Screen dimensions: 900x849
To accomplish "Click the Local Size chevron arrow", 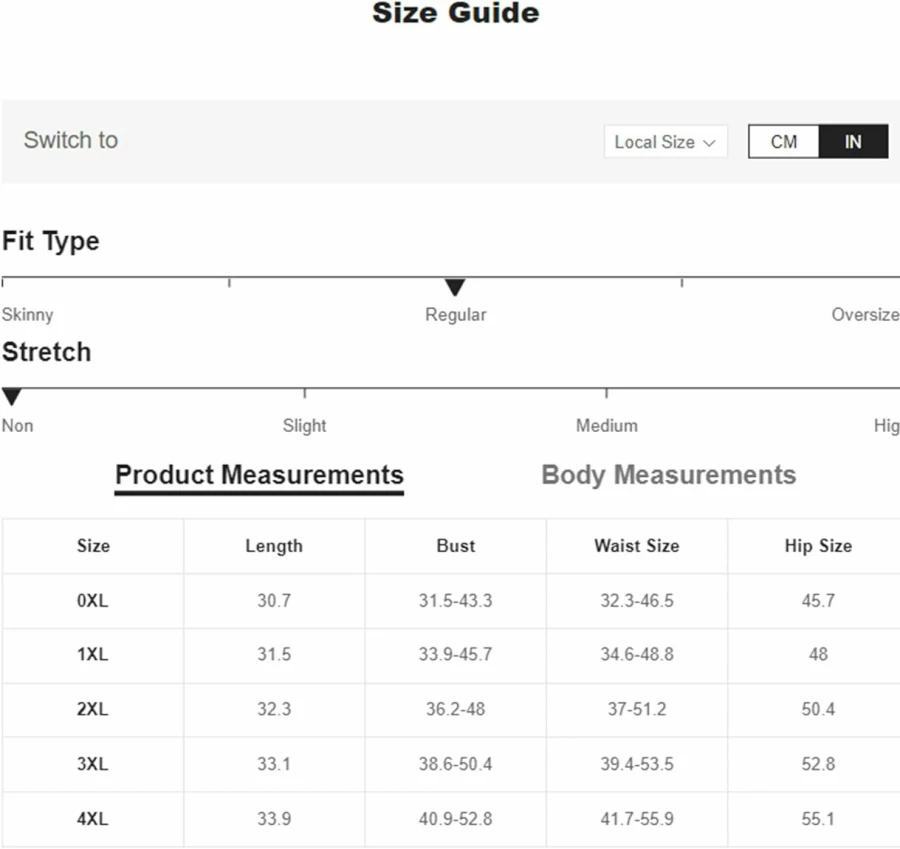I will pos(709,143).
